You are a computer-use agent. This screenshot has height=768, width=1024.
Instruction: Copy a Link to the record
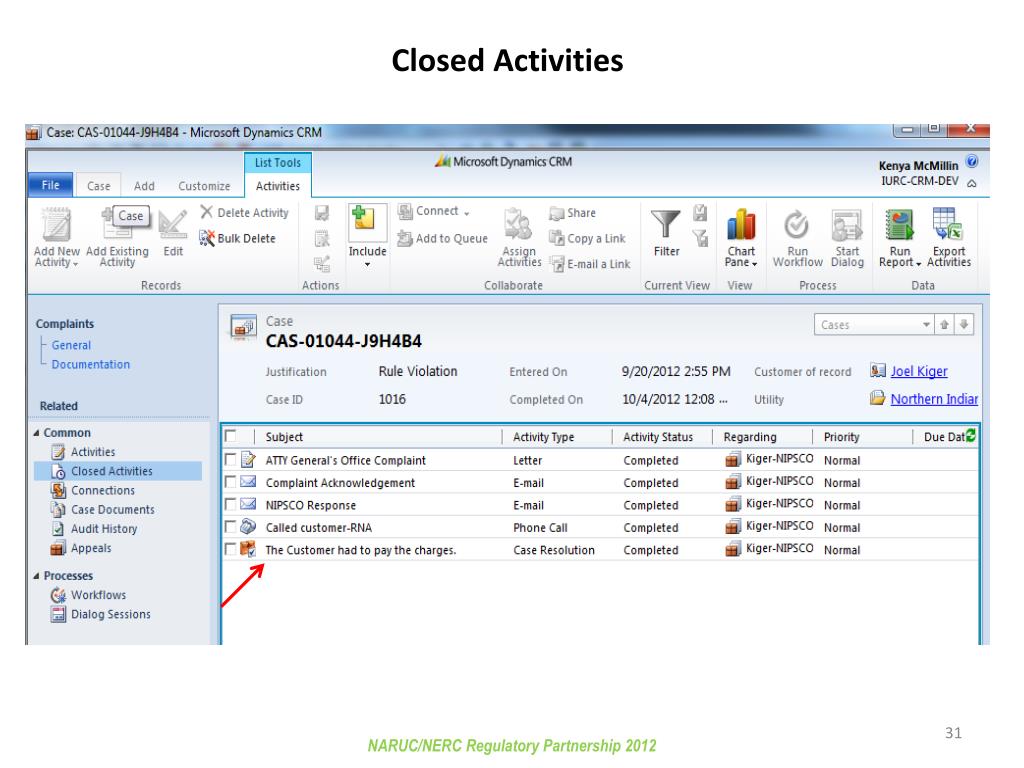(x=587, y=238)
